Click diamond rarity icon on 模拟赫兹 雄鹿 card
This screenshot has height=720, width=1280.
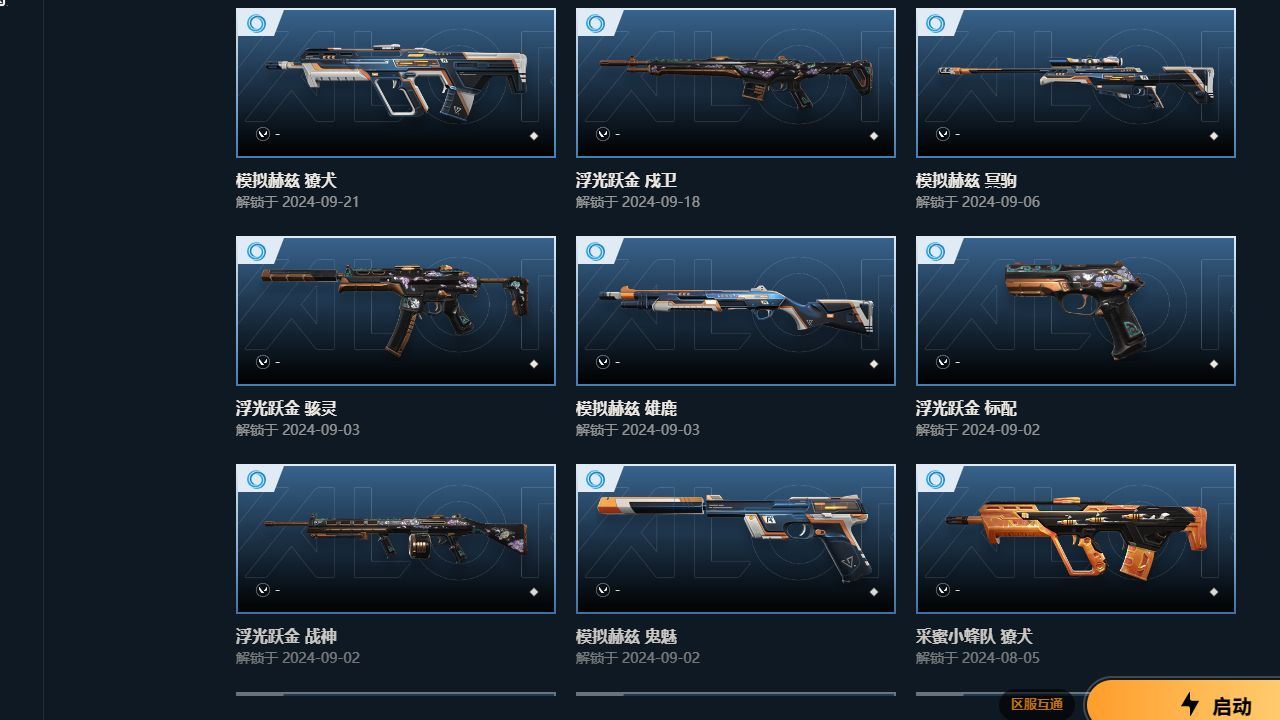(x=874, y=364)
